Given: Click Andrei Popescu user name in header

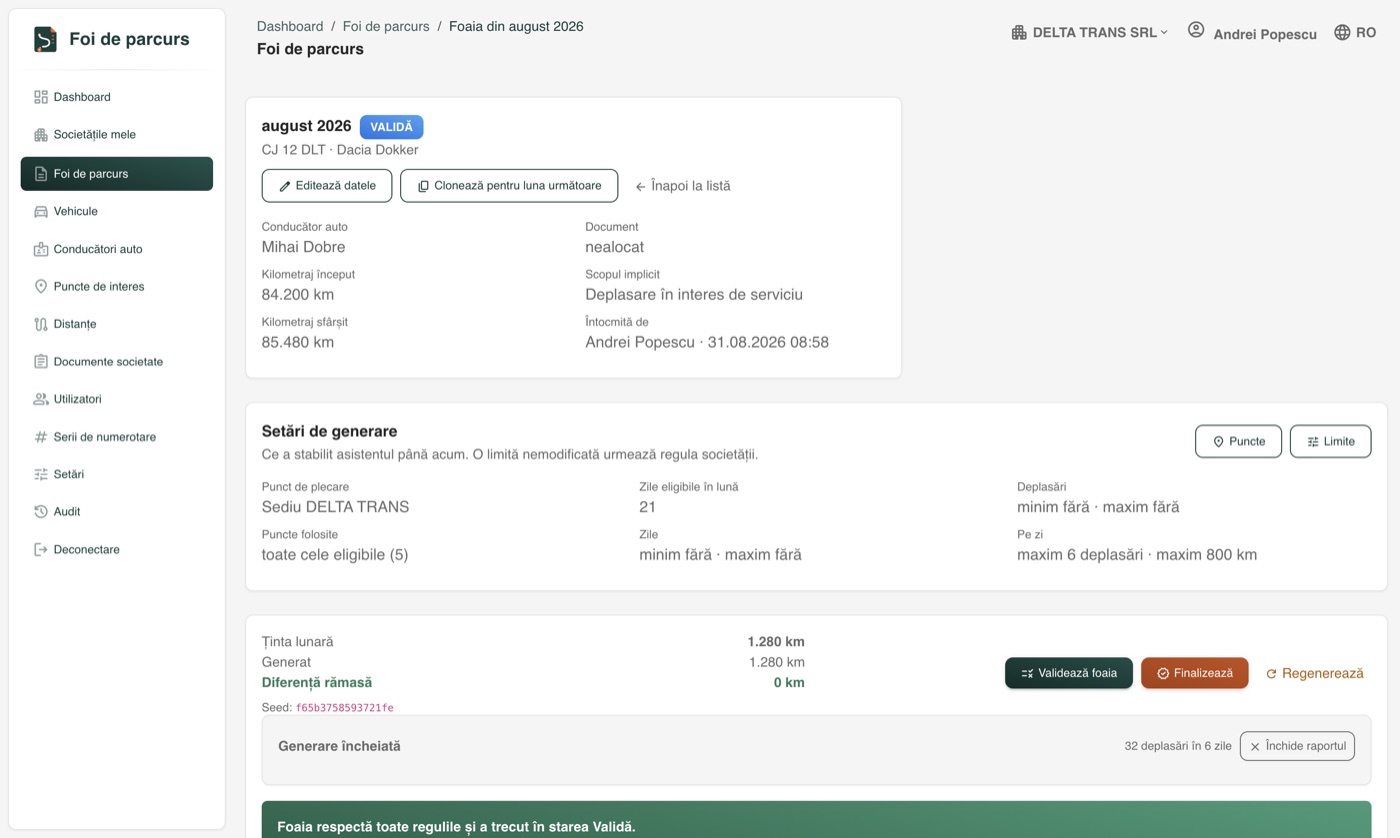Looking at the screenshot, I should [x=1265, y=34].
